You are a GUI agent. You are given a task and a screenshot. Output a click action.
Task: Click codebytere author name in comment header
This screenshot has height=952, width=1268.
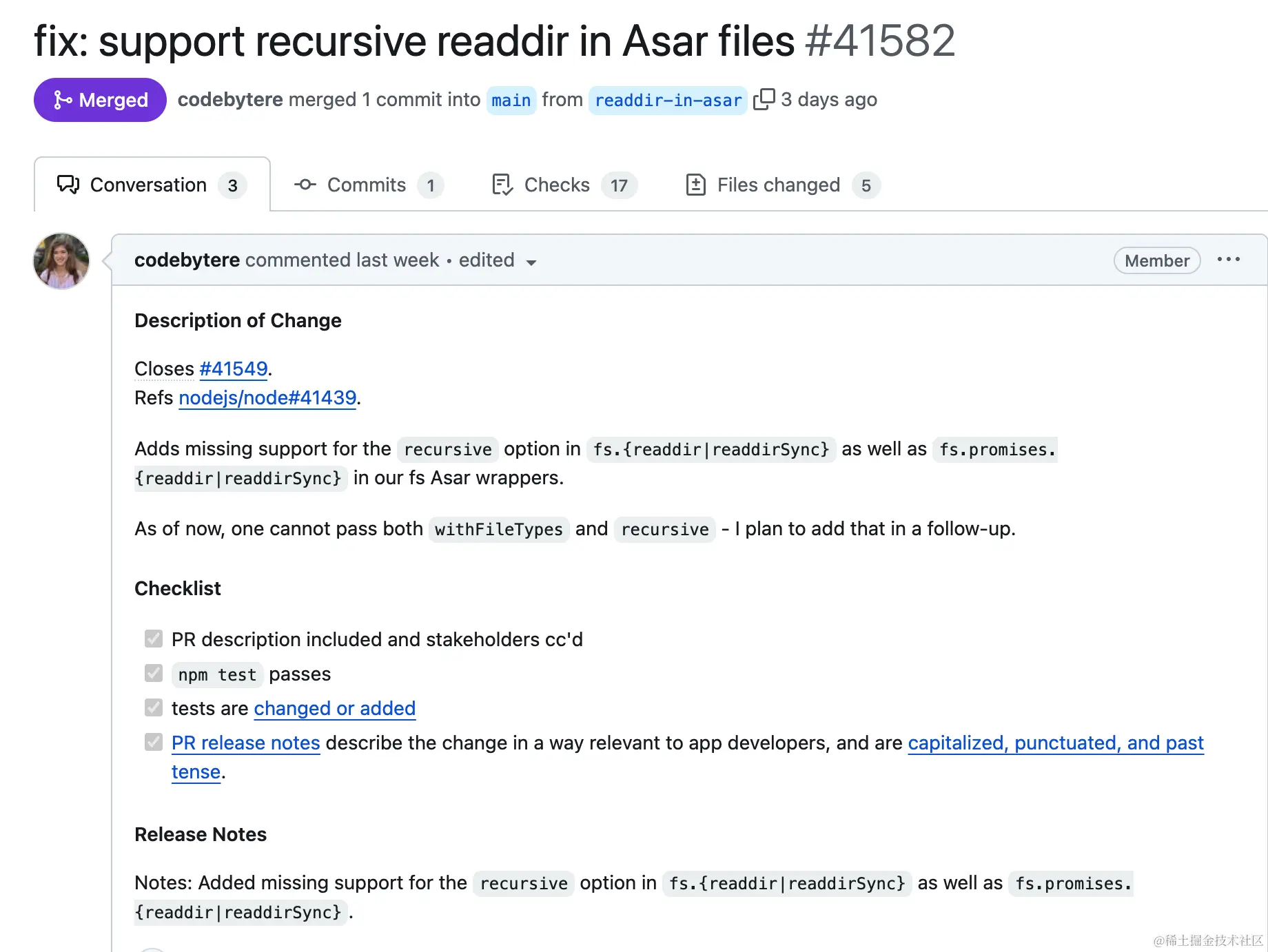click(x=187, y=260)
